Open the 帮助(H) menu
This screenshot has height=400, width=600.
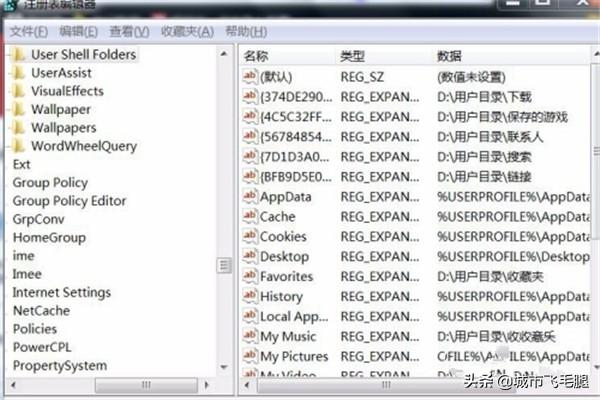coord(246,32)
